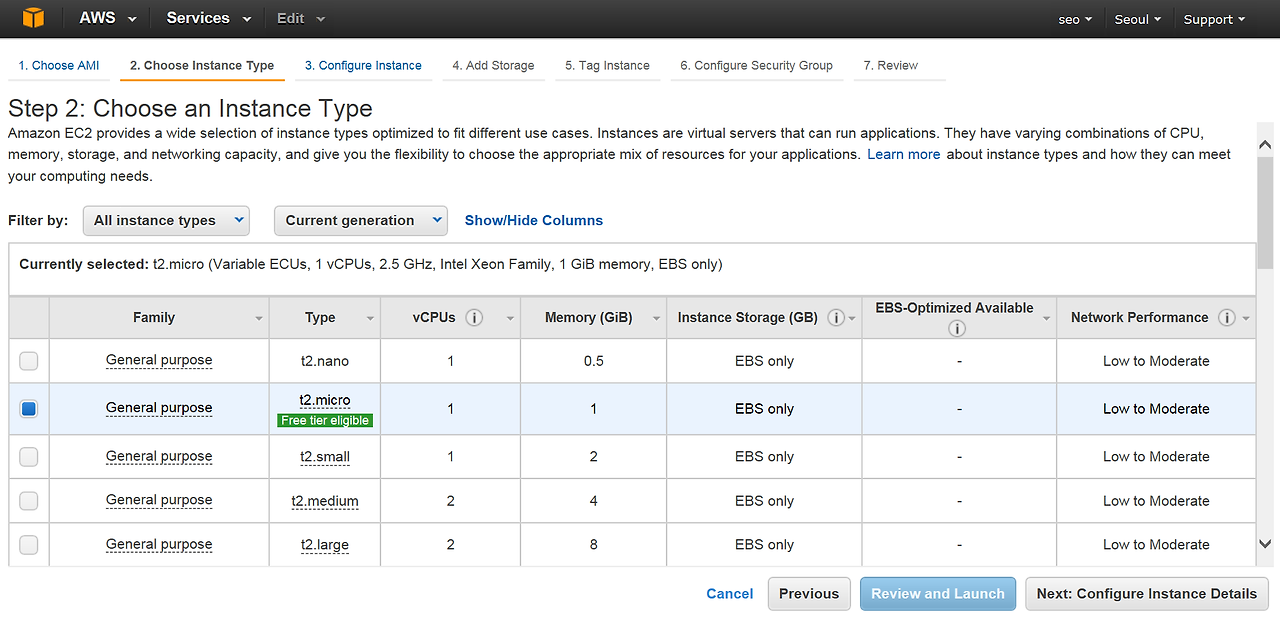Viewport: 1280px width, 617px height.
Task: Click the Currently selected summary text
Action: click(371, 265)
